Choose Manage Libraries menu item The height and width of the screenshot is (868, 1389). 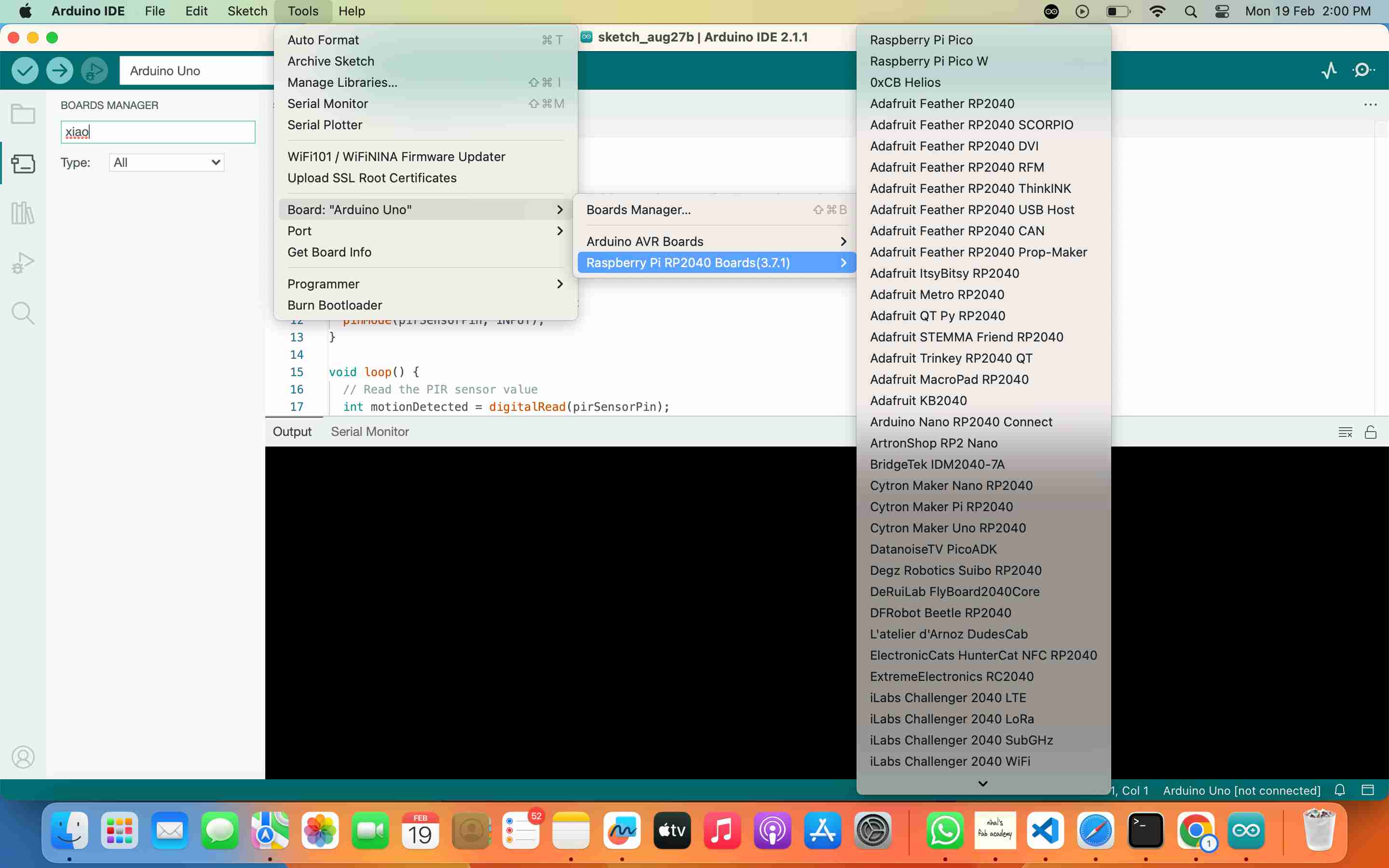(425, 82)
